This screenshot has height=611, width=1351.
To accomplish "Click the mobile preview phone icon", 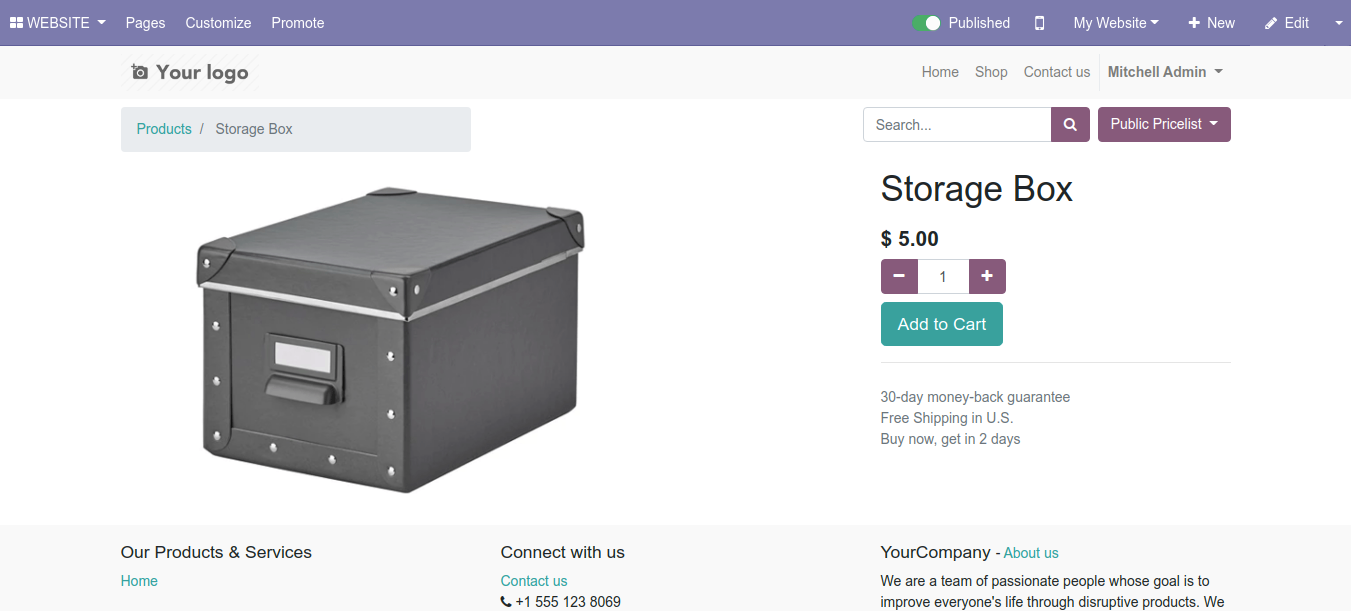I will pos(1039,23).
